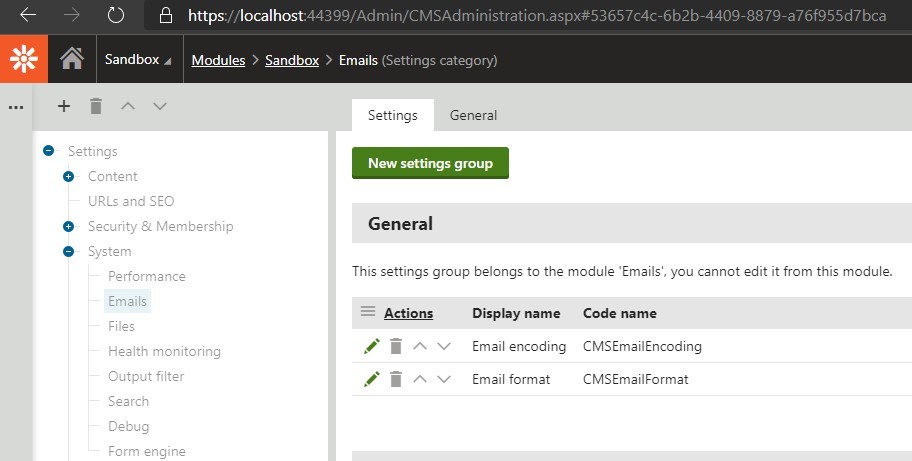Select the System tree item

tap(109, 251)
